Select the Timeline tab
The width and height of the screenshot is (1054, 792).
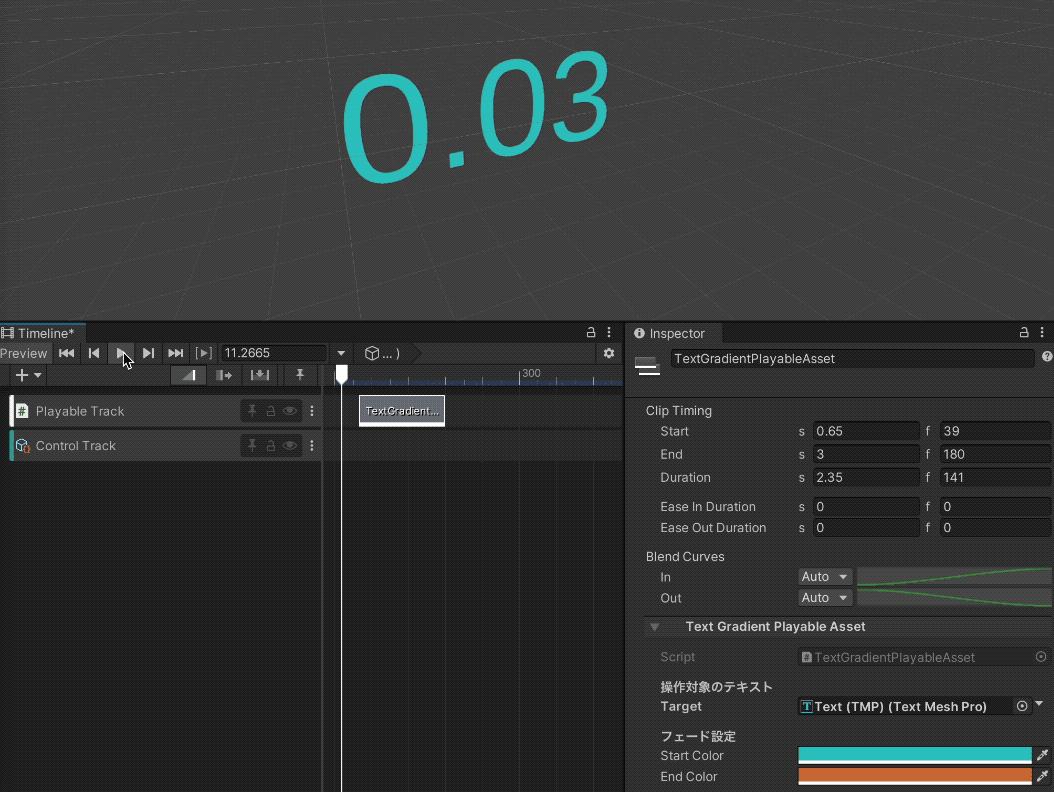(44, 333)
